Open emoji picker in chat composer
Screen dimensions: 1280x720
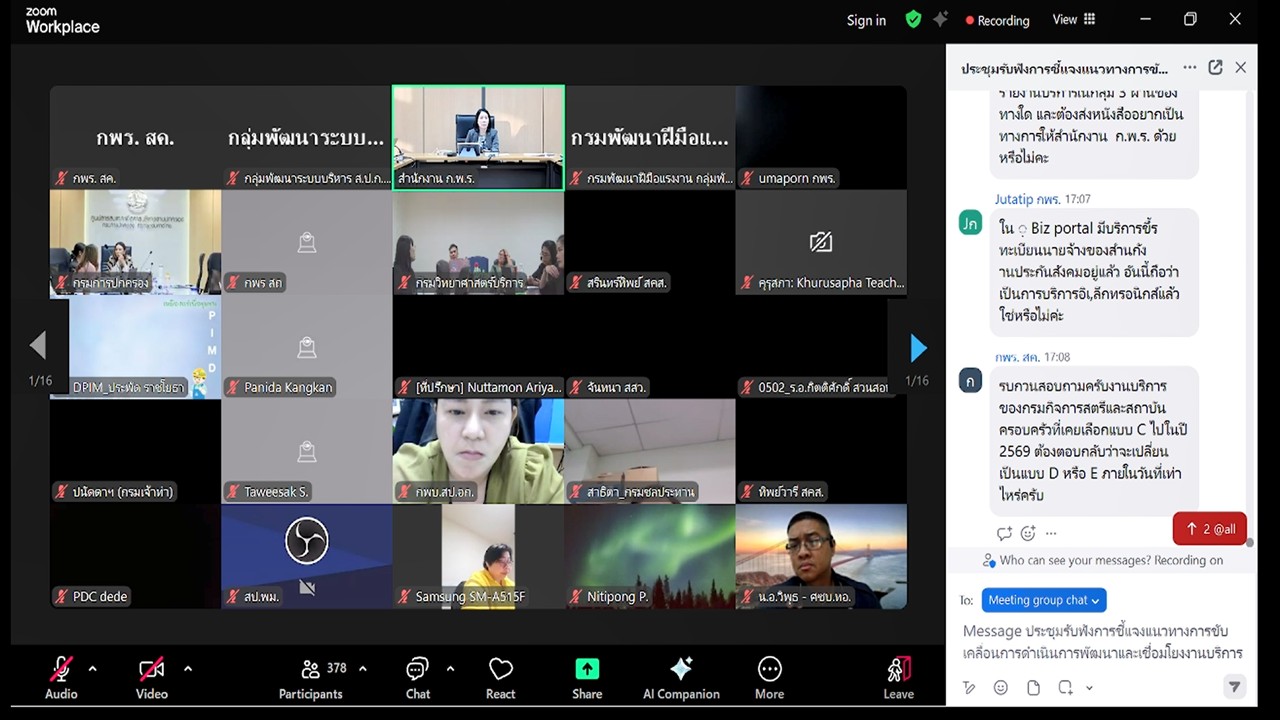(x=1001, y=688)
